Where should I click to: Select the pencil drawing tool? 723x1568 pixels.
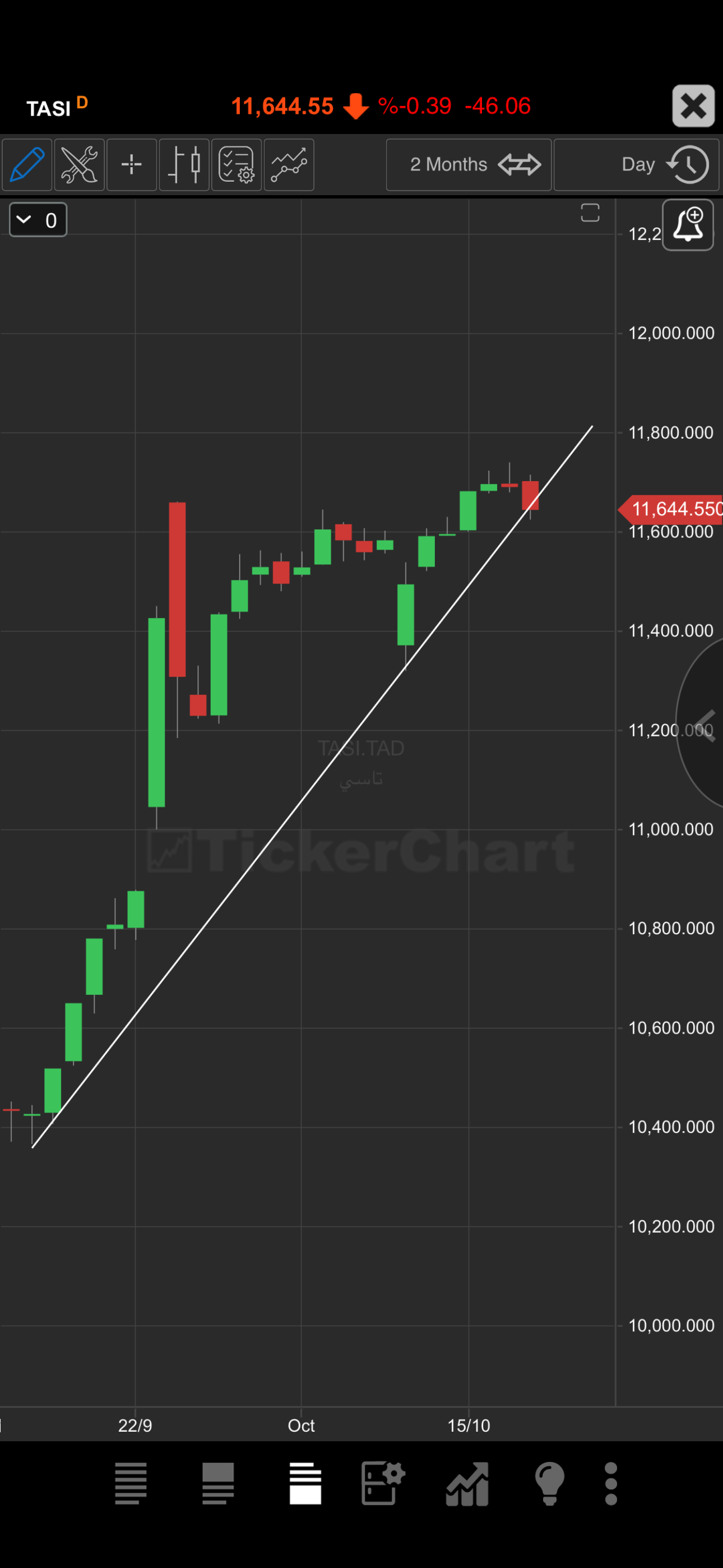coord(27,164)
